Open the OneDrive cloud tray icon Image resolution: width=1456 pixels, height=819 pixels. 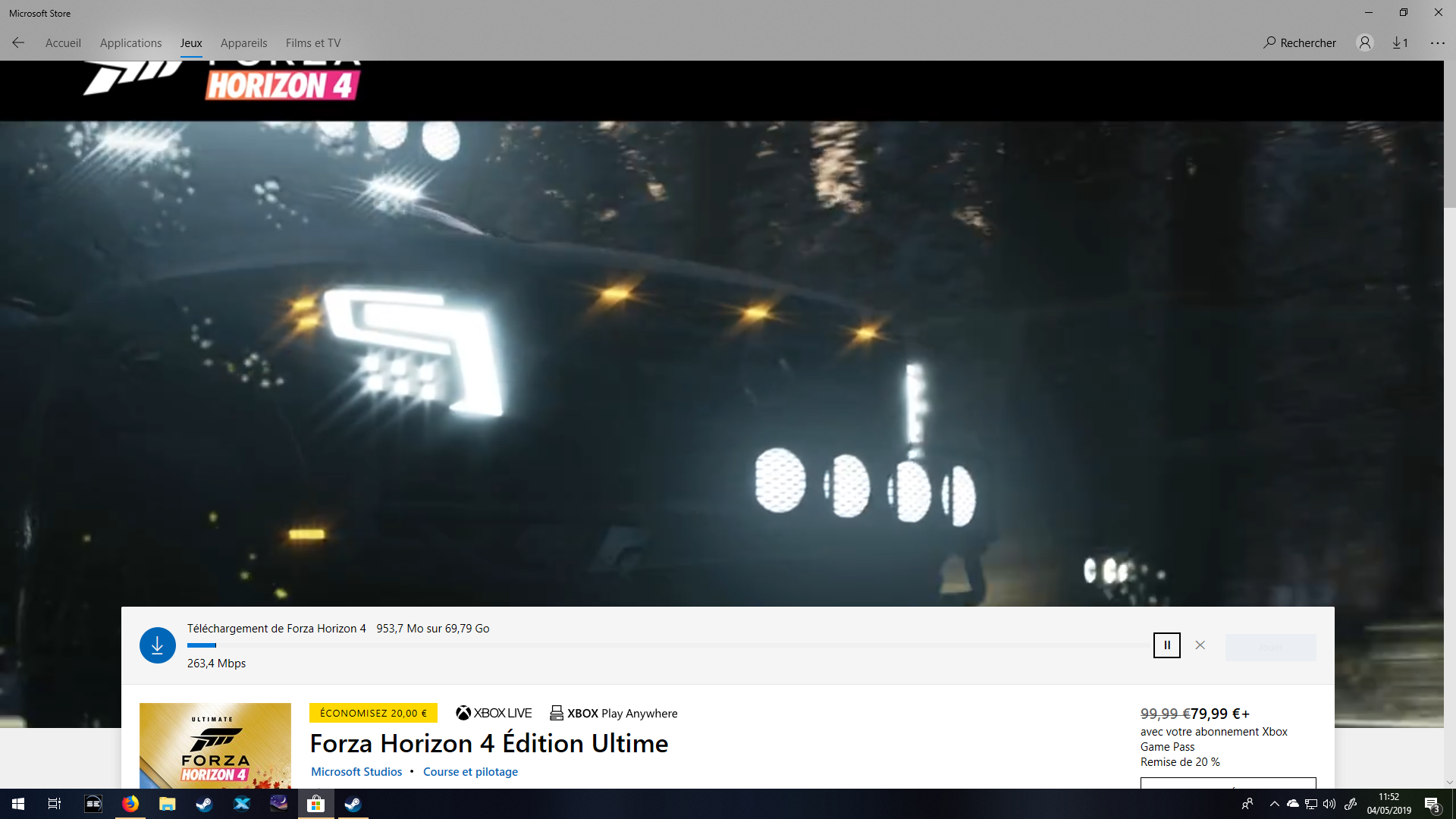pyautogui.click(x=1293, y=804)
